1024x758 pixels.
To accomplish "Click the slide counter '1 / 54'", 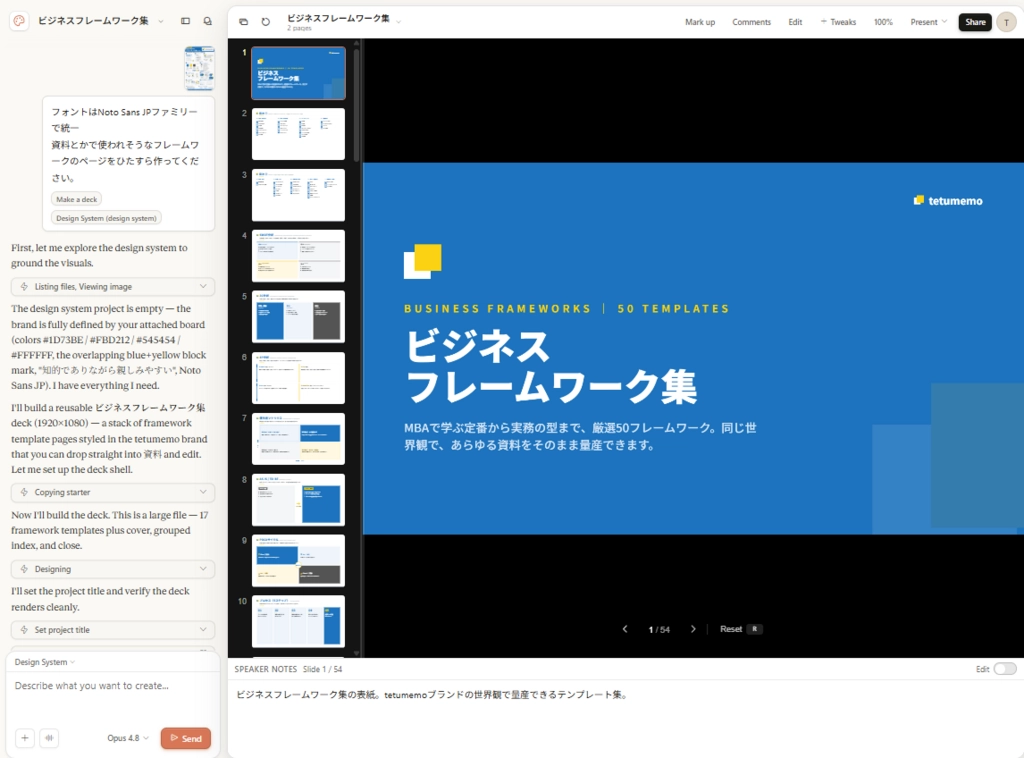I will point(659,629).
